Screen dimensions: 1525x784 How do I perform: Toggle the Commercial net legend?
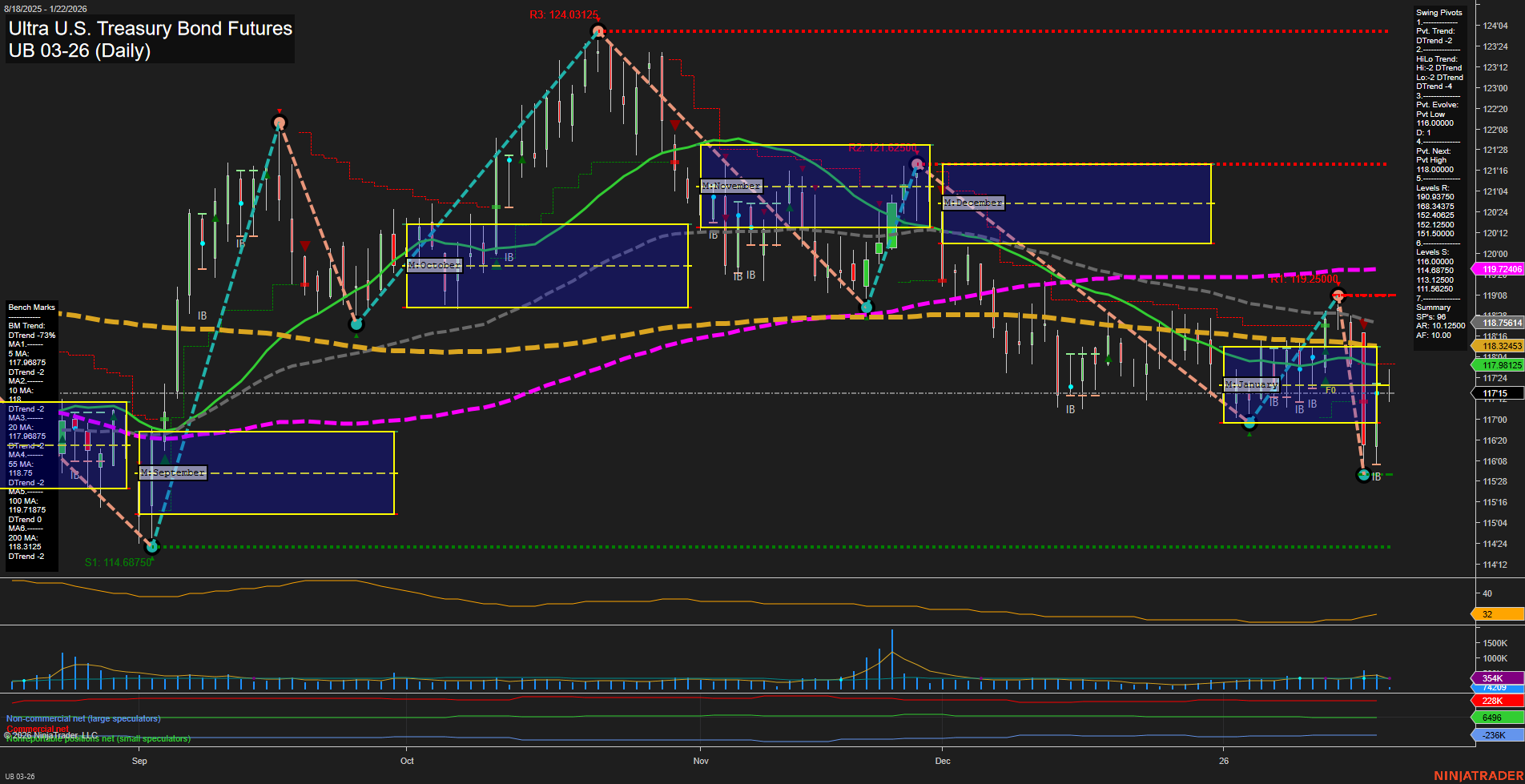point(35,729)
